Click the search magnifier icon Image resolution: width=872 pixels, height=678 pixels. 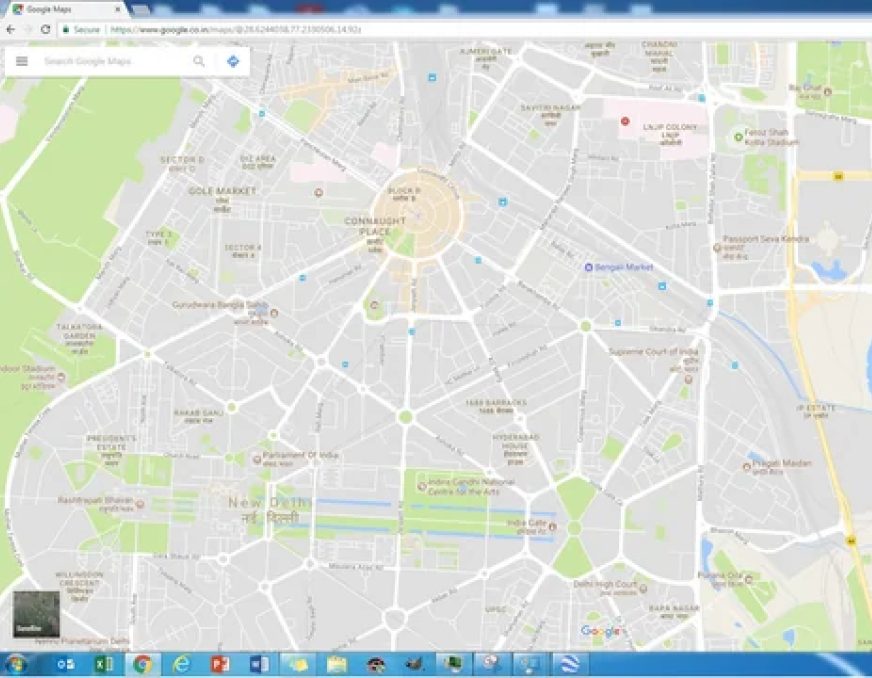tap(199, 61)
